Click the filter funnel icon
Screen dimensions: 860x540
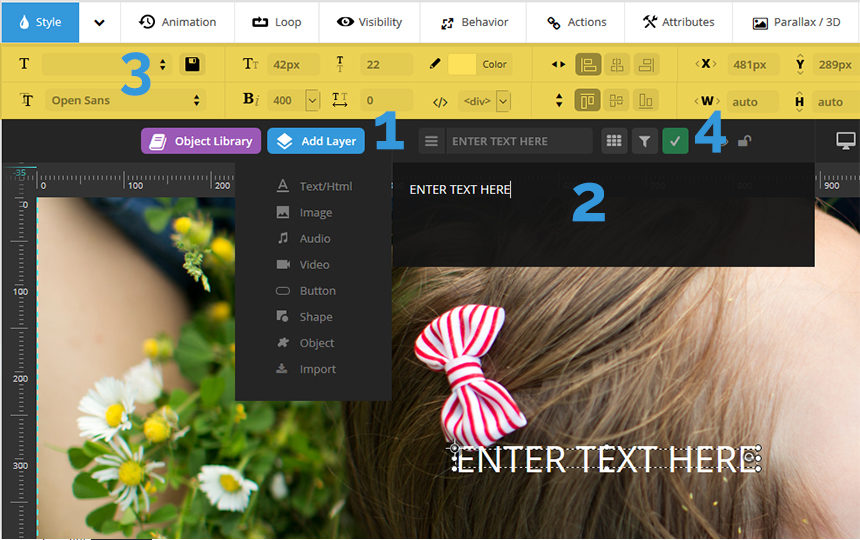(x=645, y=141)
